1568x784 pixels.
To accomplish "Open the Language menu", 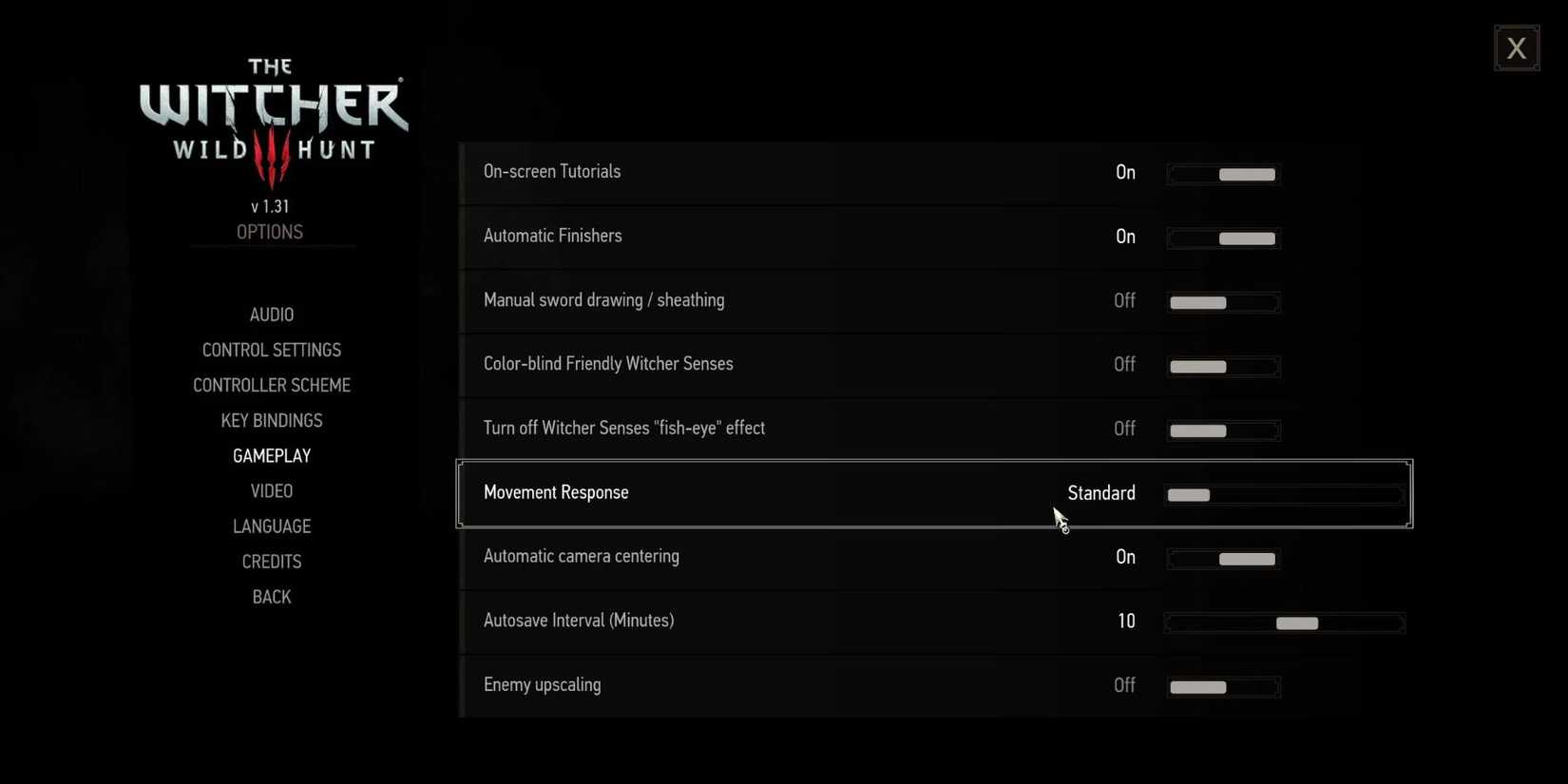I will [272, 526].
